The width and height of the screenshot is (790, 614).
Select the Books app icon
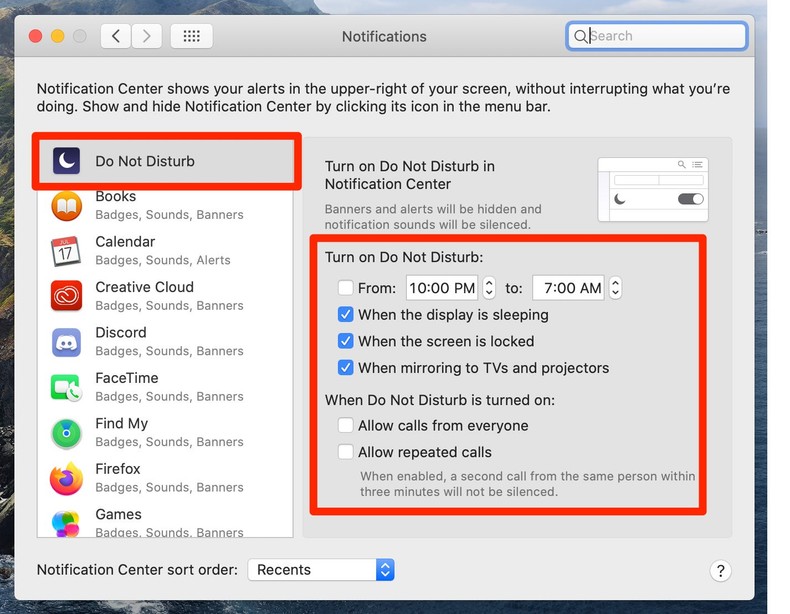pyautogui.click(x=66, y=206)
